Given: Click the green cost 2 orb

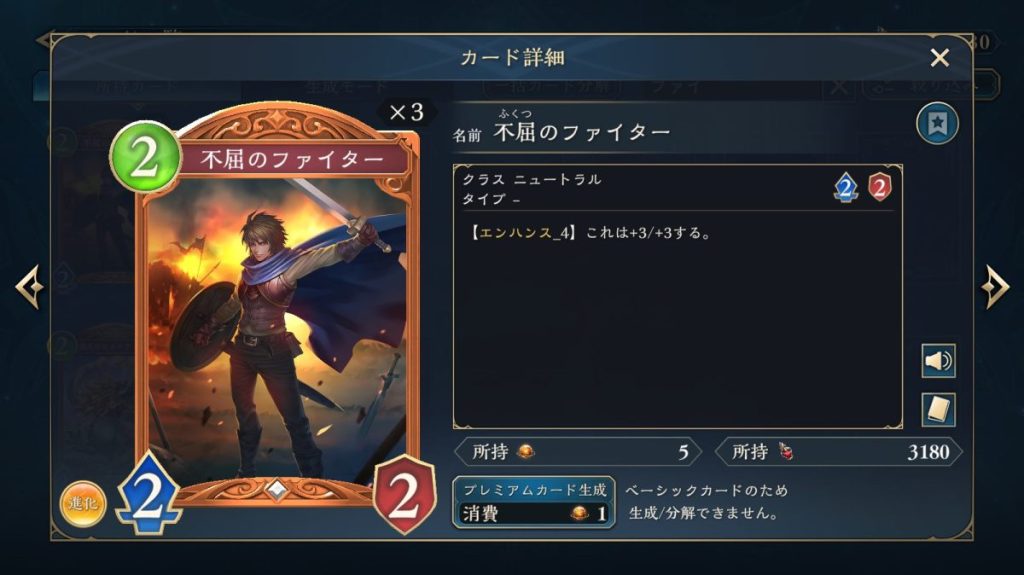Looking at the screenshot, I should click(x=145, y=157).
